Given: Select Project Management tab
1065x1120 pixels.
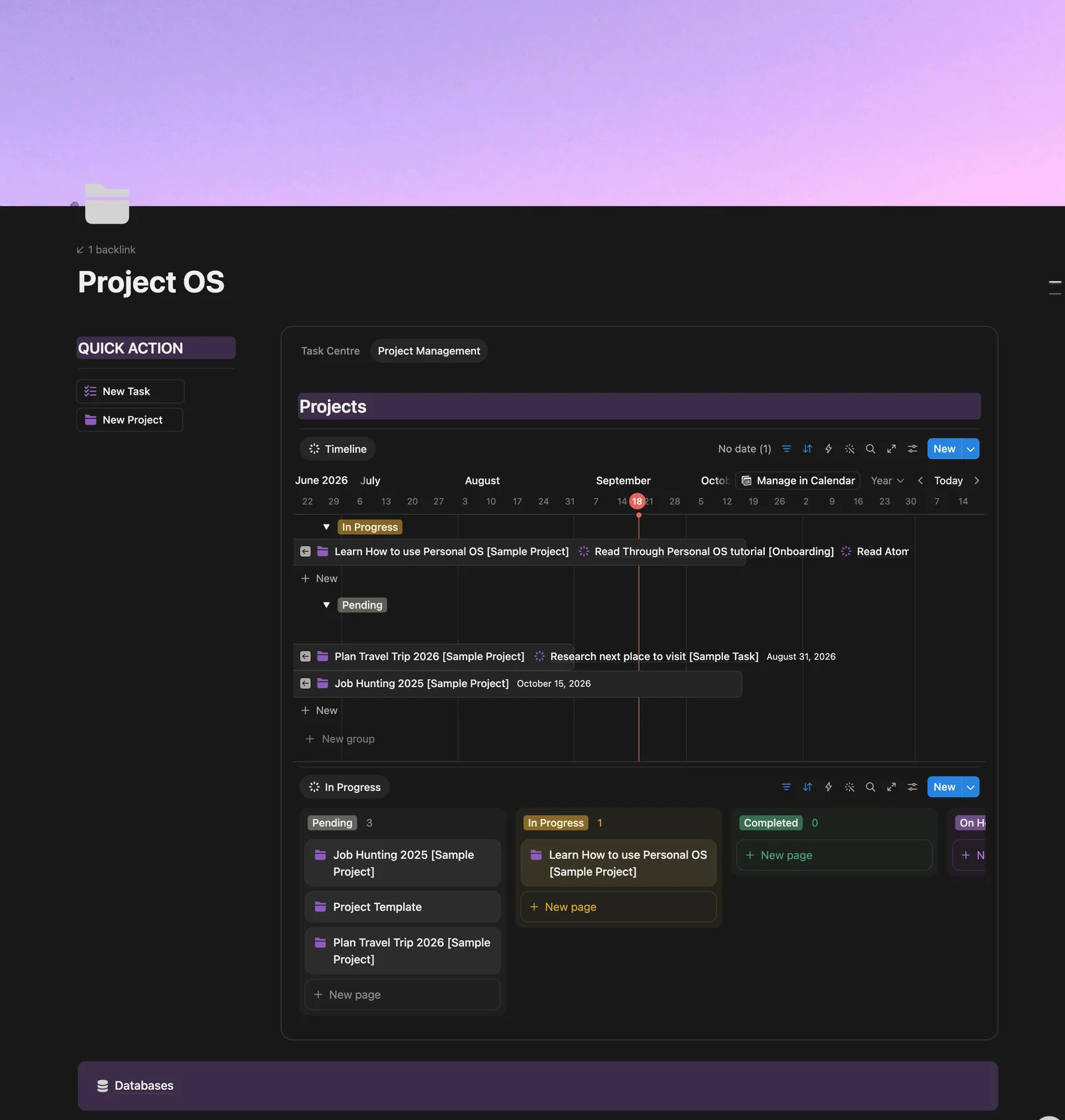Looking at the screenshot, I should tap(429, 351).
